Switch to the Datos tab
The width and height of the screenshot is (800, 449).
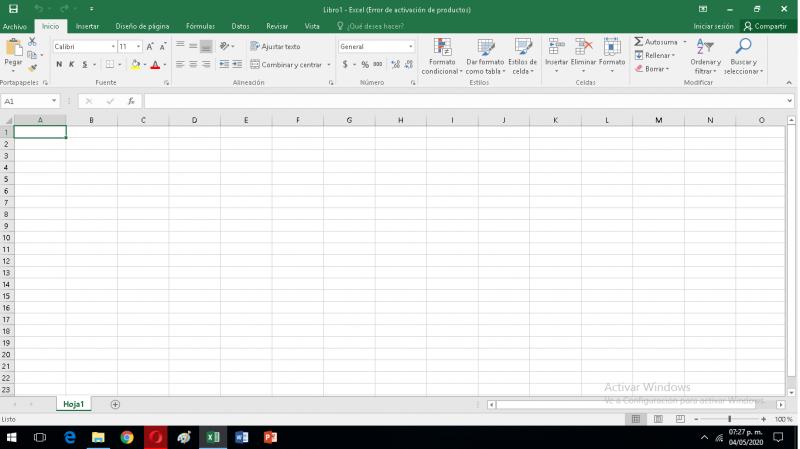(240, 26)
